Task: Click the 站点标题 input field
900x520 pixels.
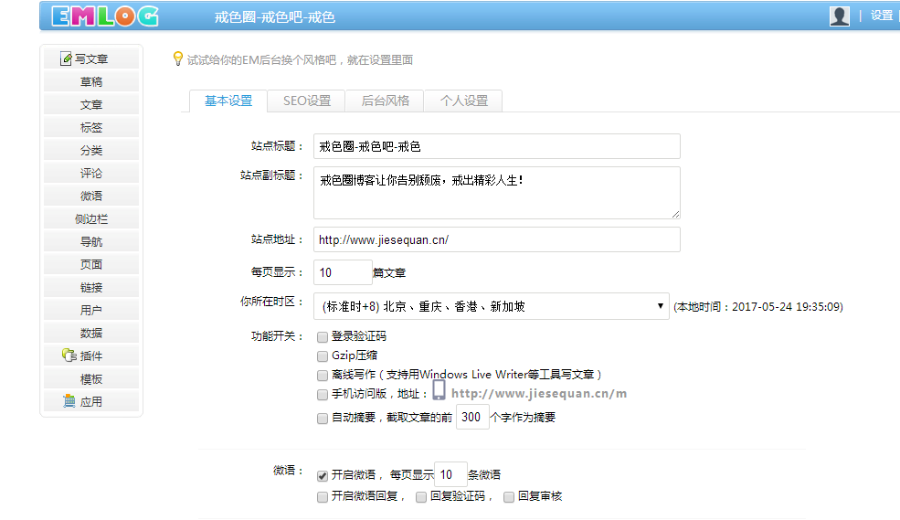Action: [x=497, y=146]
